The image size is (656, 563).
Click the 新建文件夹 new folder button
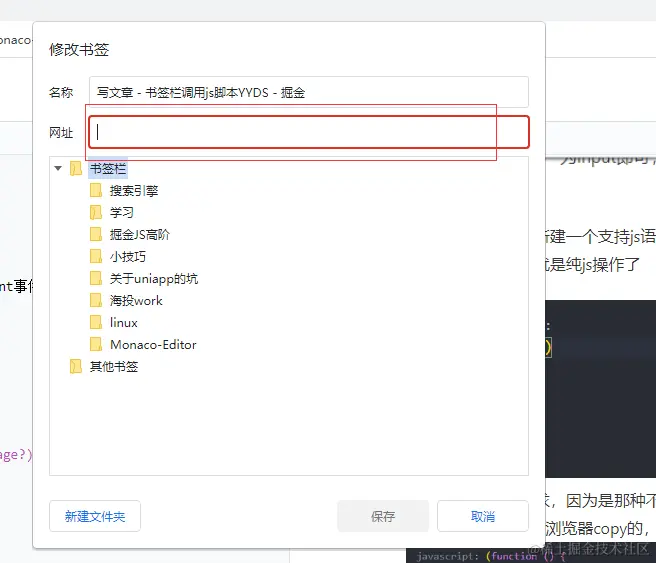click(x=95, y=516)
